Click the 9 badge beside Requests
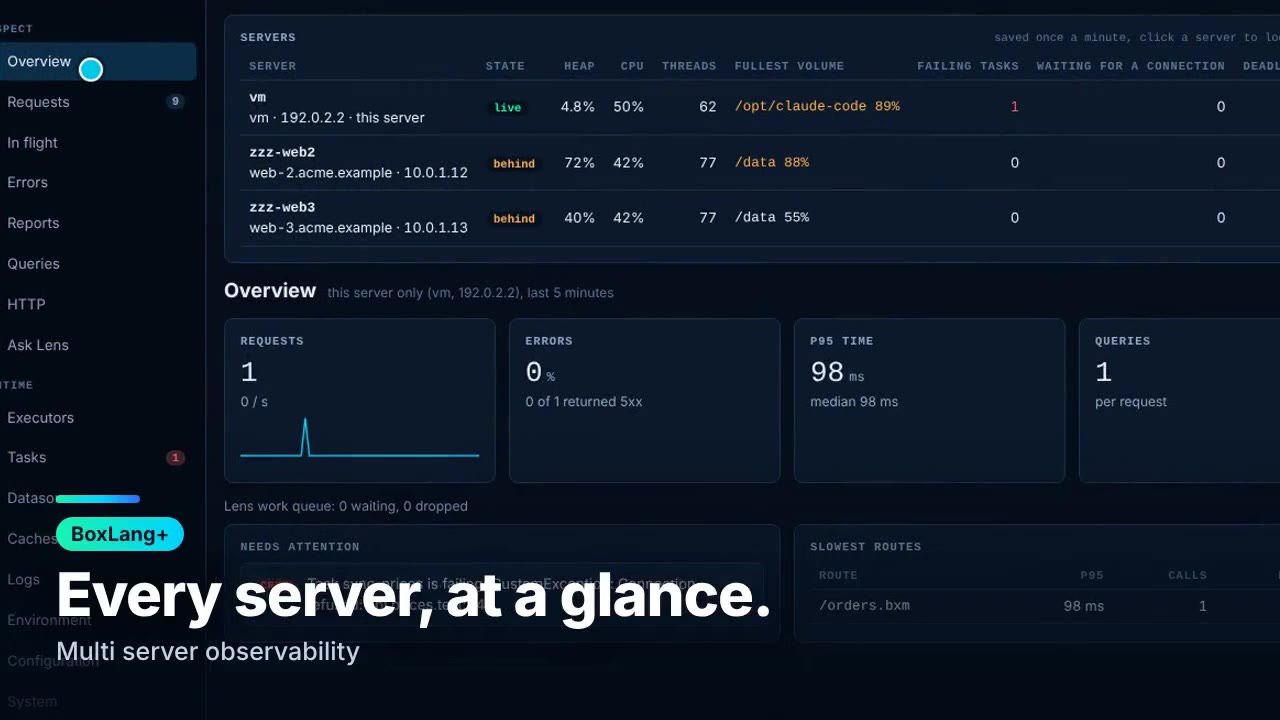 click(175, 101)
